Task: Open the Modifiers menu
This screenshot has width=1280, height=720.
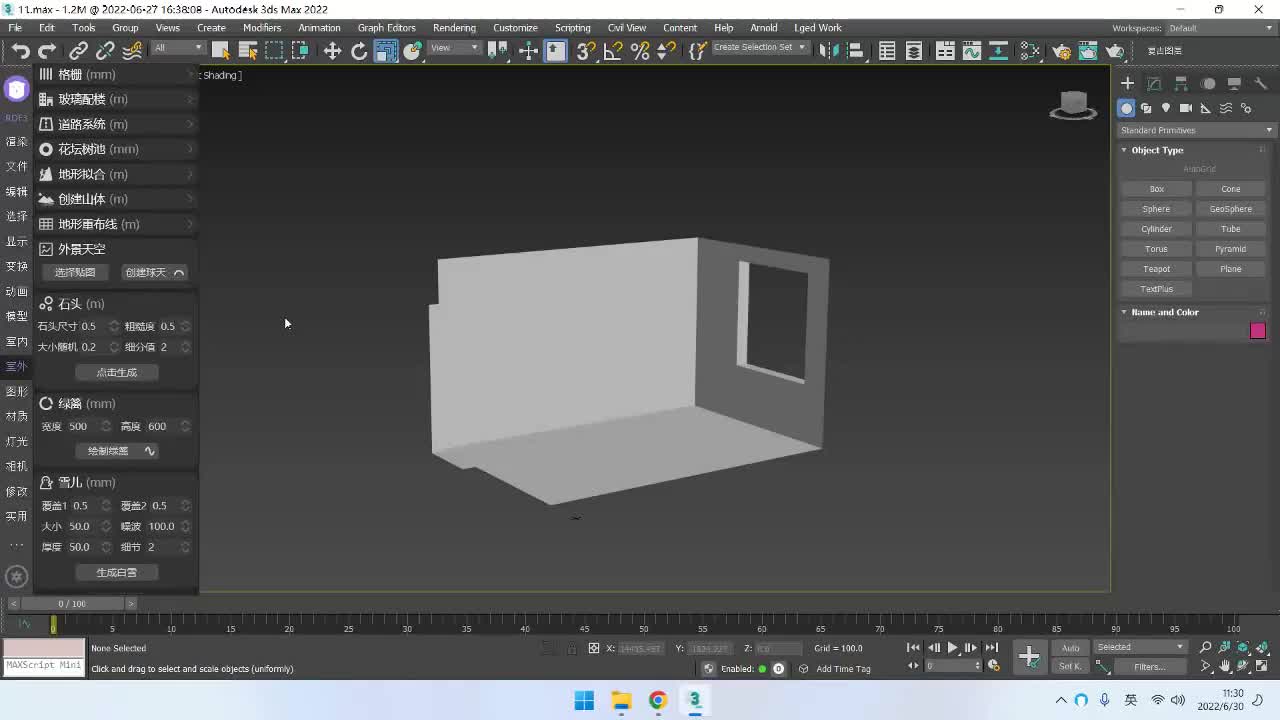Action: coord(262,28)
